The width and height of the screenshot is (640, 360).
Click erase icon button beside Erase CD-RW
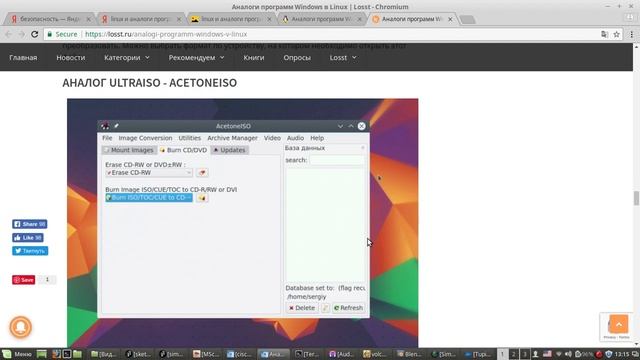[202, 173]
